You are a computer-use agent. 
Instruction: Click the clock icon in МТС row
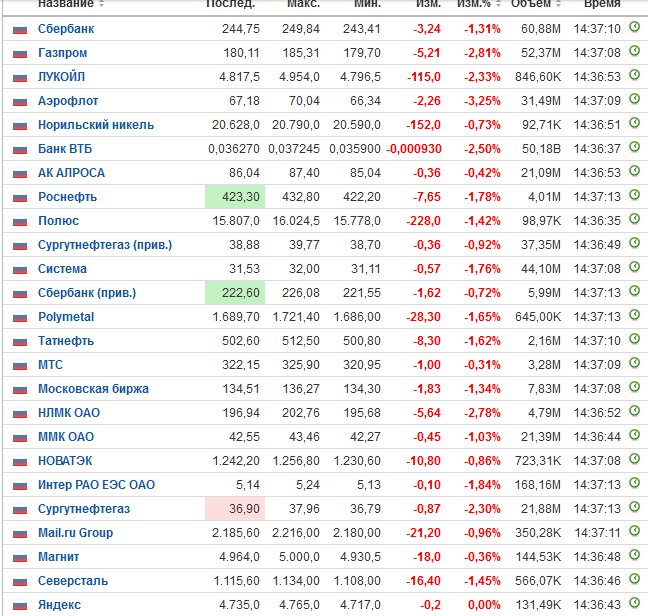point(634,363)
